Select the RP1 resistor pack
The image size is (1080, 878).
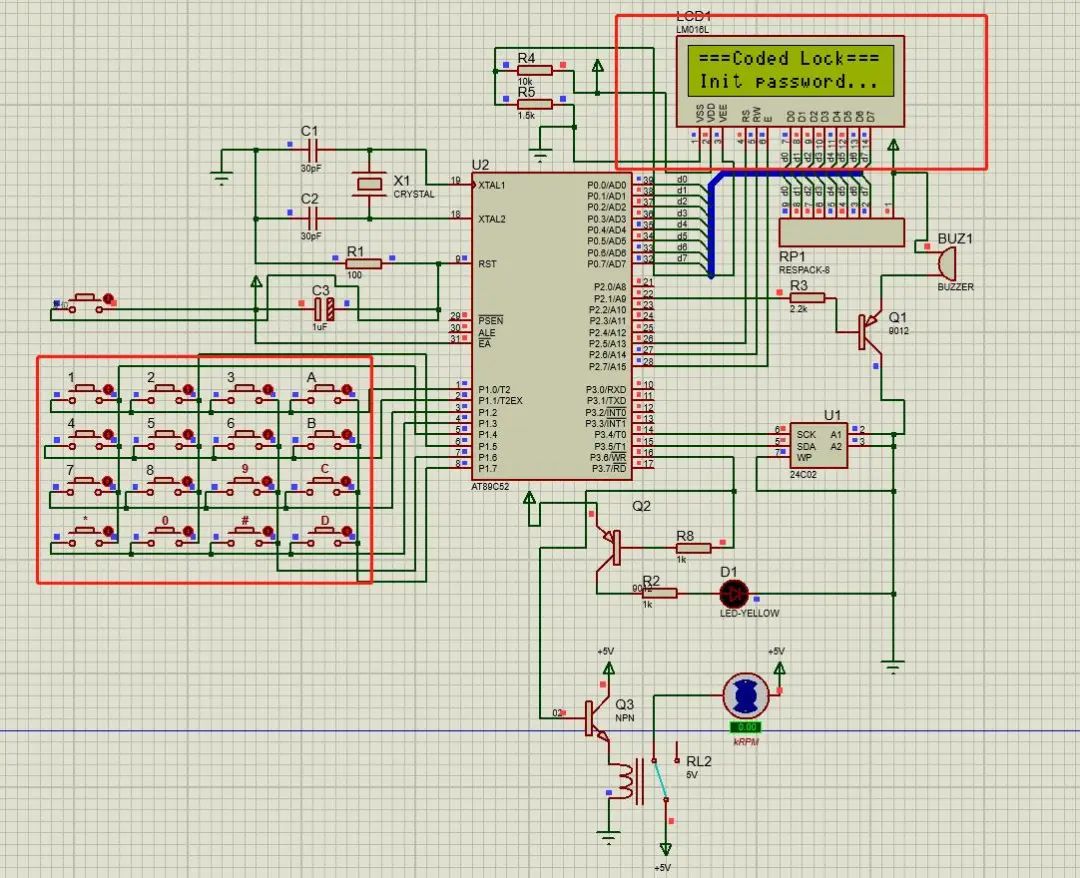click(x=841, y=232)
